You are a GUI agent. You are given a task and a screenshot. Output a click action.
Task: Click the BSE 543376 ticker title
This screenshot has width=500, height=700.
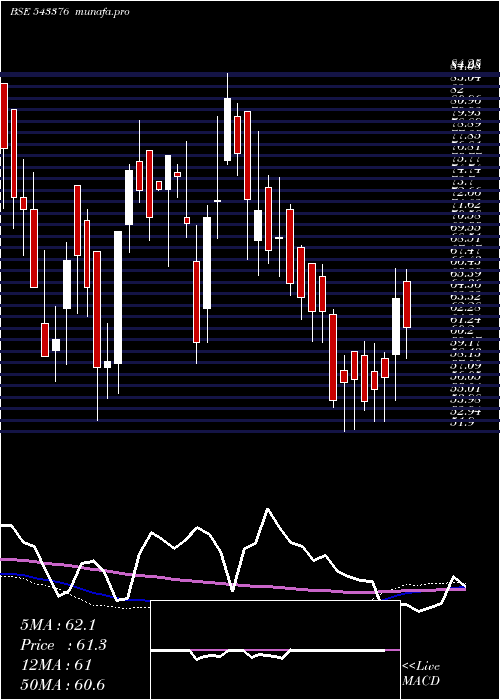[39, 12]
